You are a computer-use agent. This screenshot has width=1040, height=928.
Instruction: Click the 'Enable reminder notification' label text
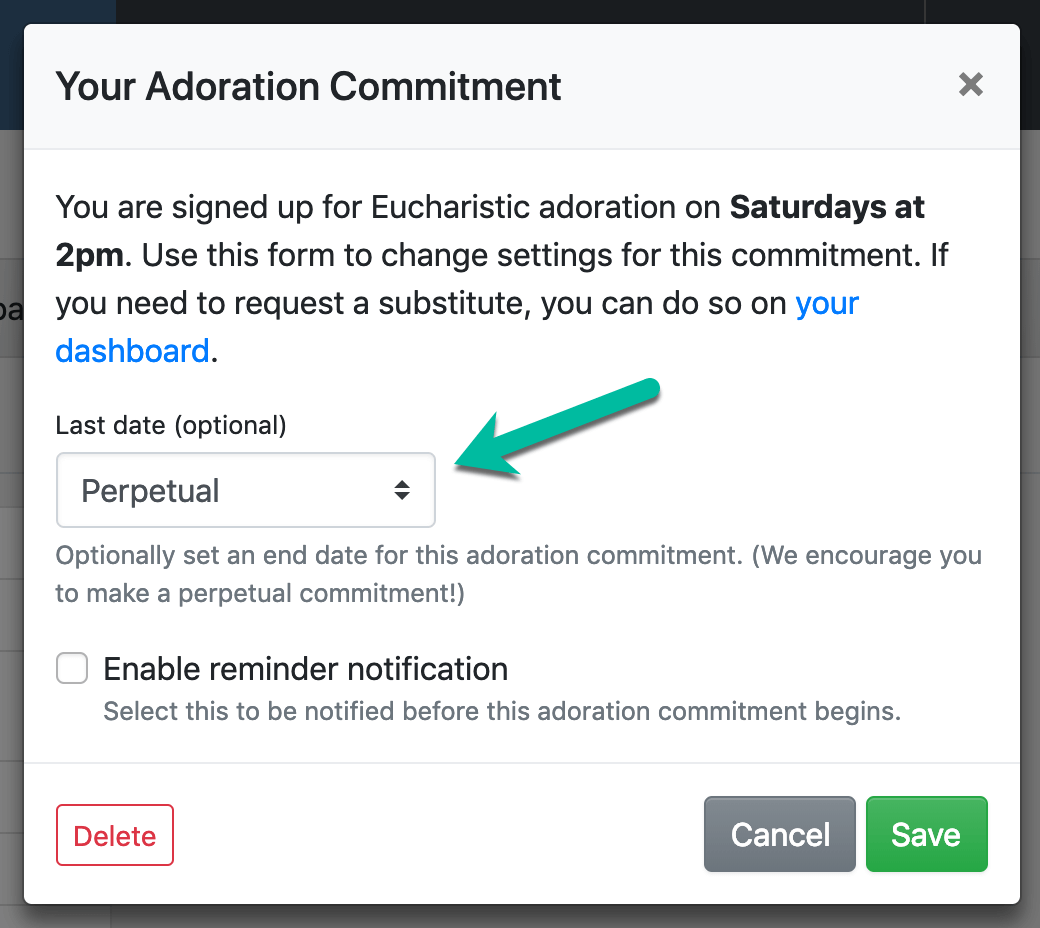click(305, 668)
